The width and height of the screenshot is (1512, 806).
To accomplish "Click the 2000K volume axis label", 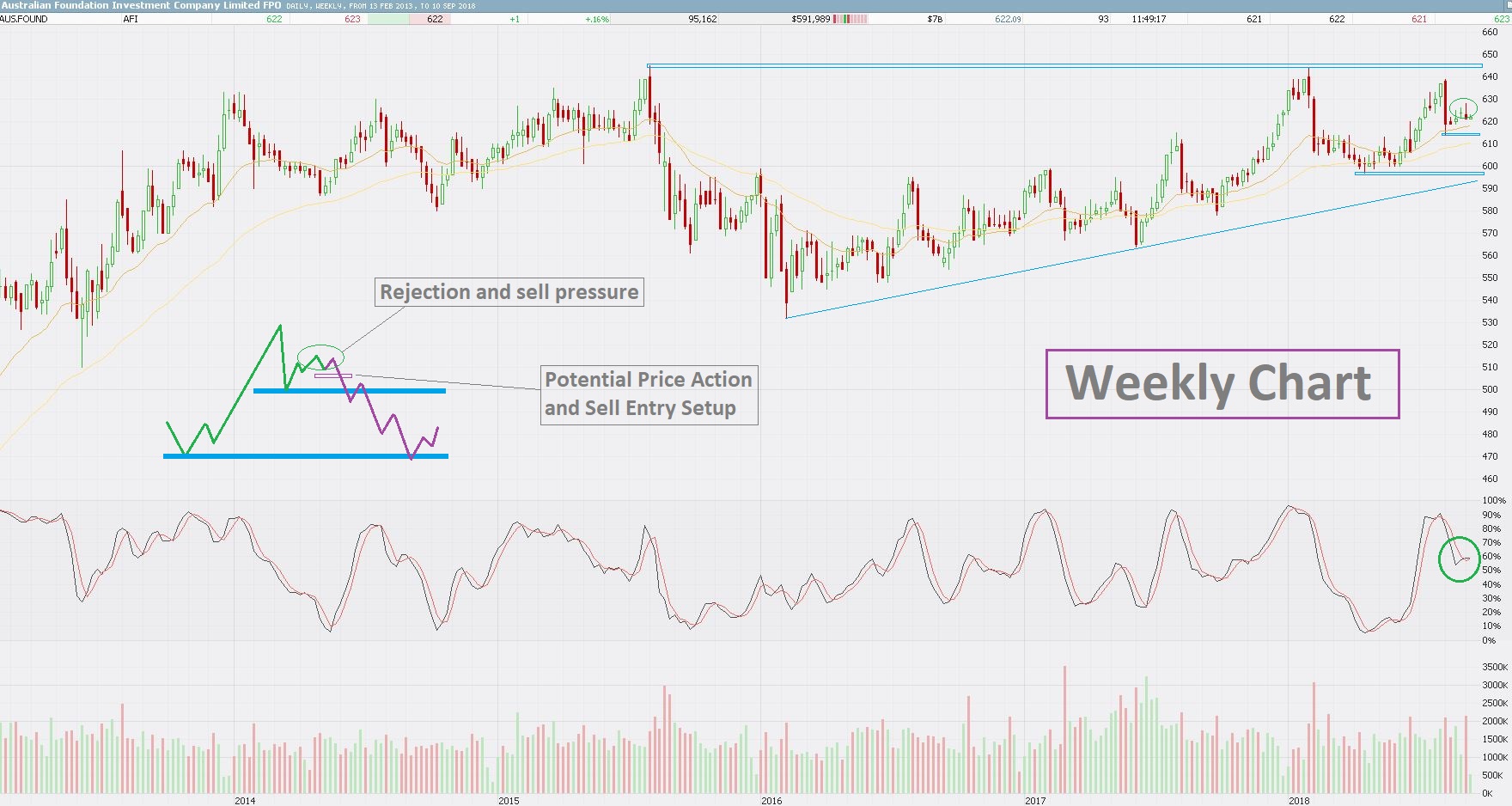I will tap(1495, 721).
